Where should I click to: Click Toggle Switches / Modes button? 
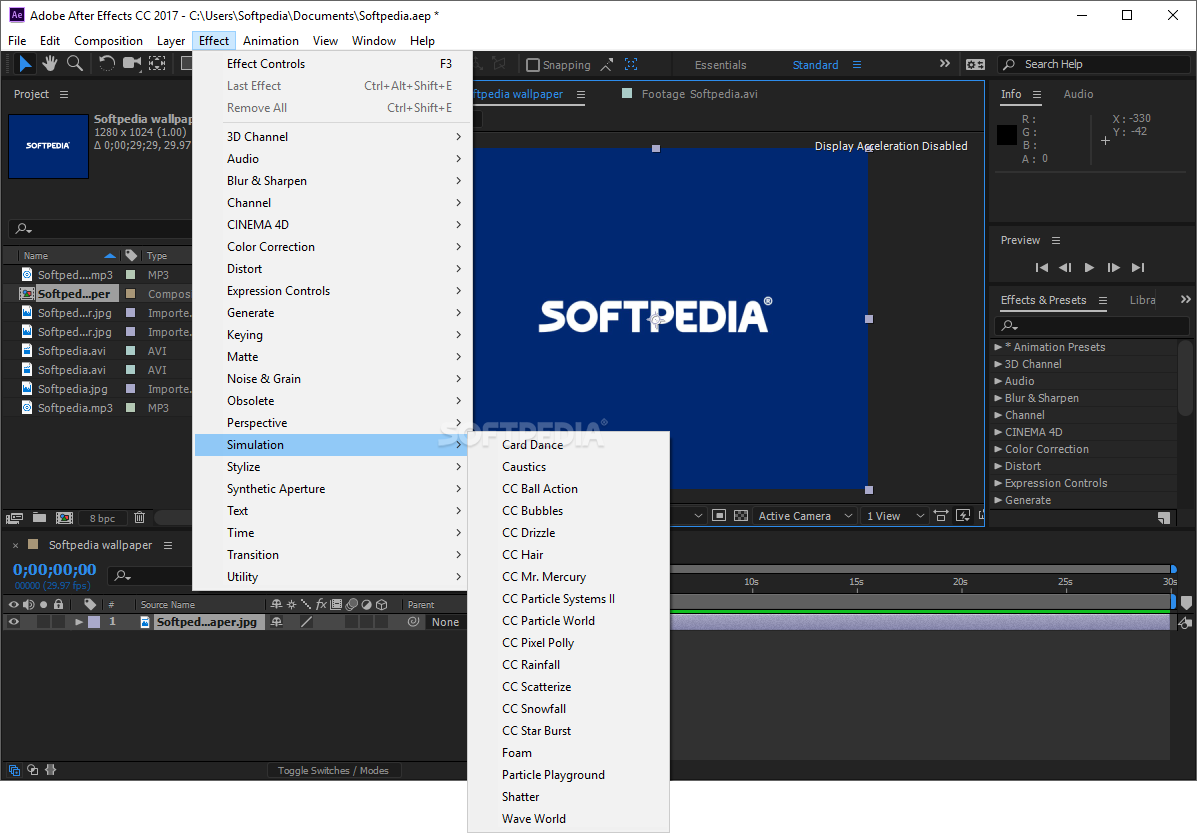click(x=333, y=770)
